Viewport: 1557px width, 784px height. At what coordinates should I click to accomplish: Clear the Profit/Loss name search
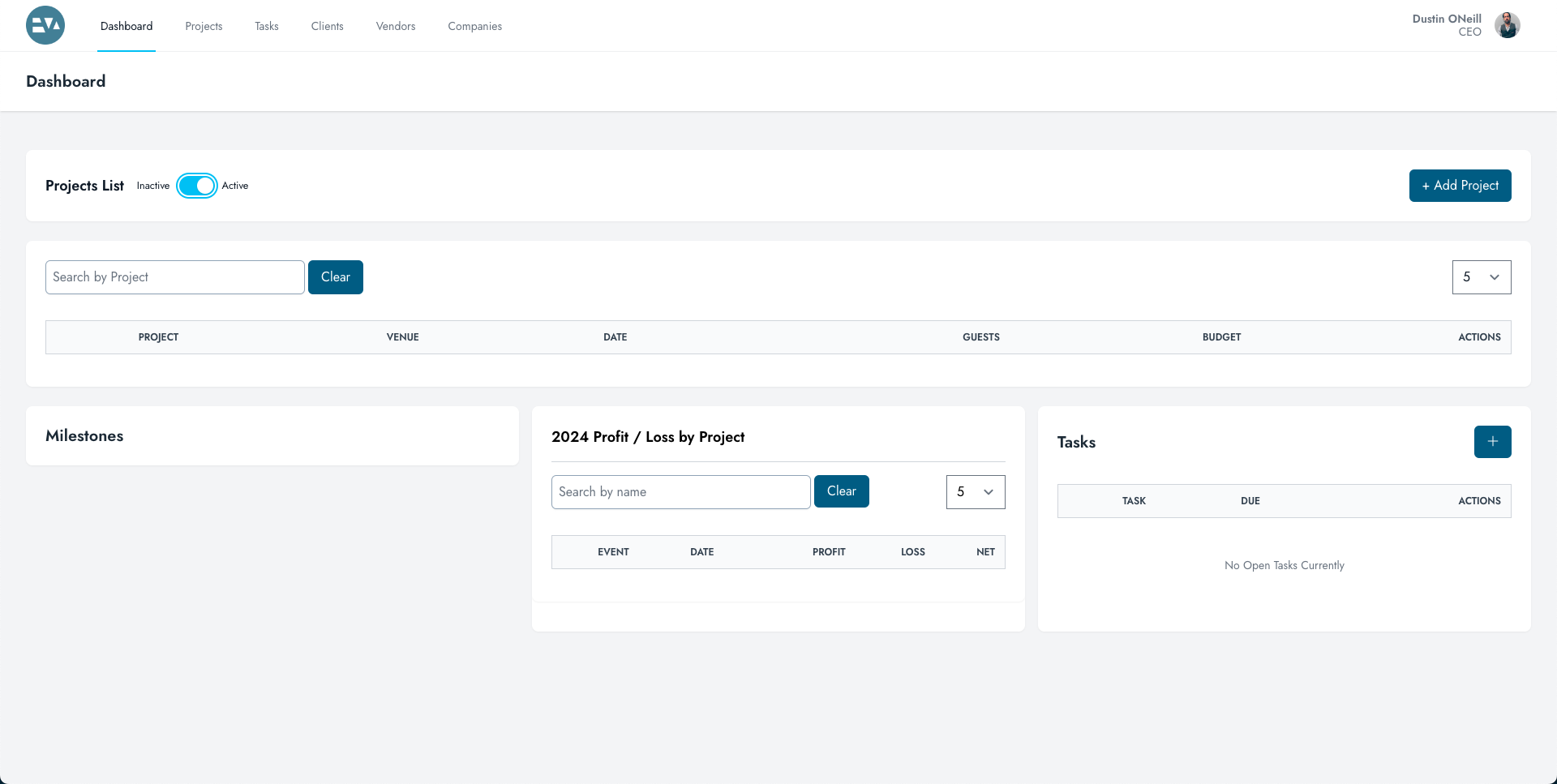pos(841,491)
